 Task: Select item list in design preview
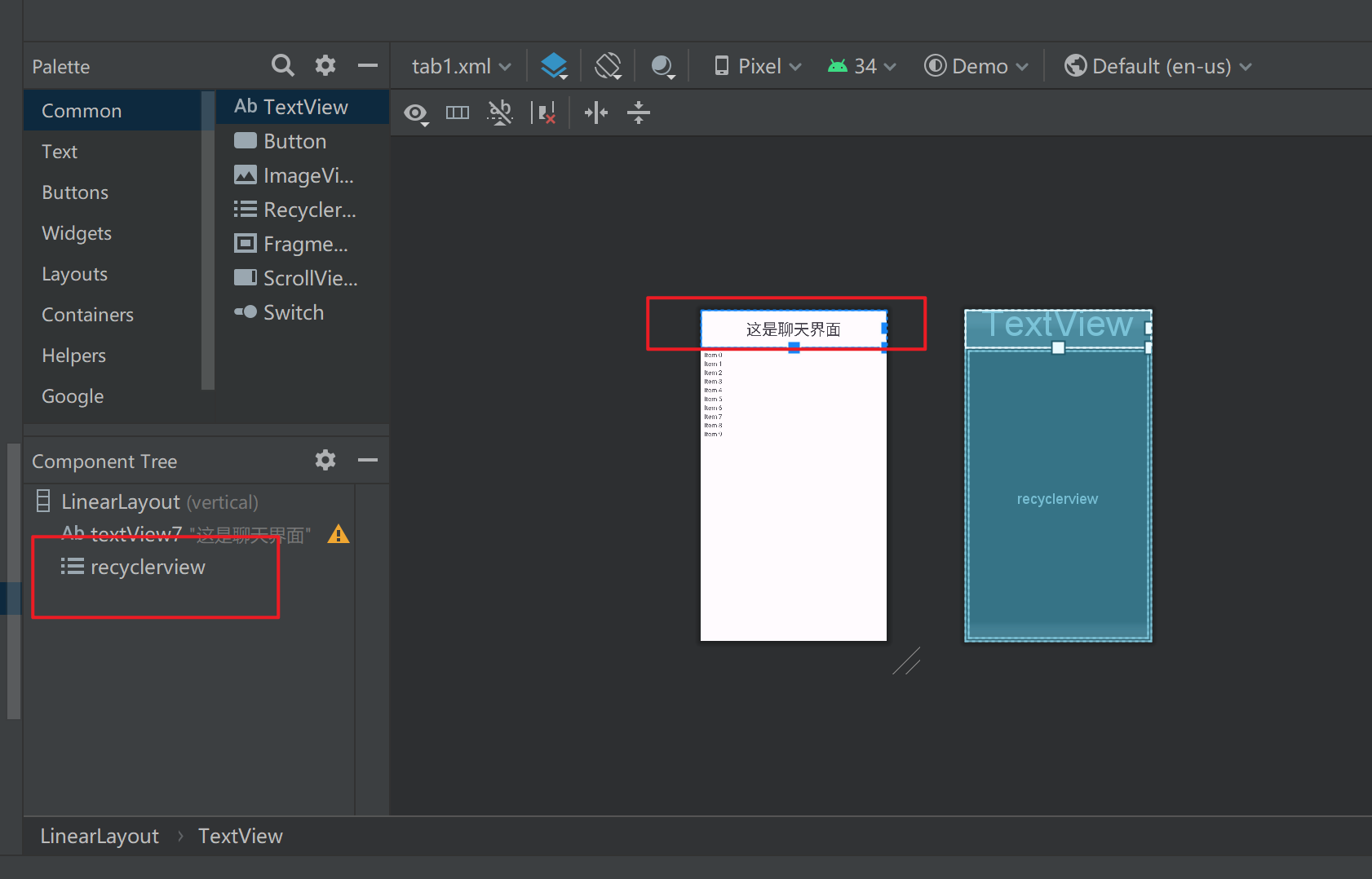(x=794, y=495)
